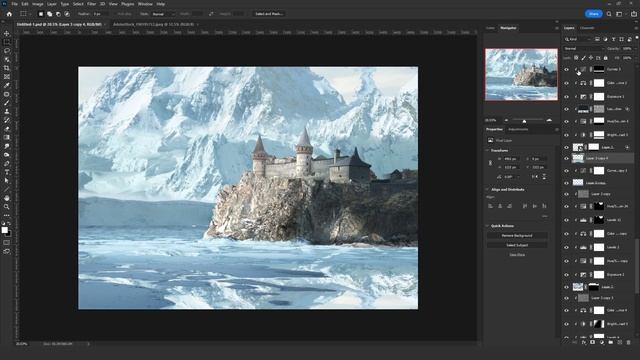Image resolution: width=640 pixels, height=360 pixels.
Task: Open the Filter menu
Action: [x=92, y=4]
